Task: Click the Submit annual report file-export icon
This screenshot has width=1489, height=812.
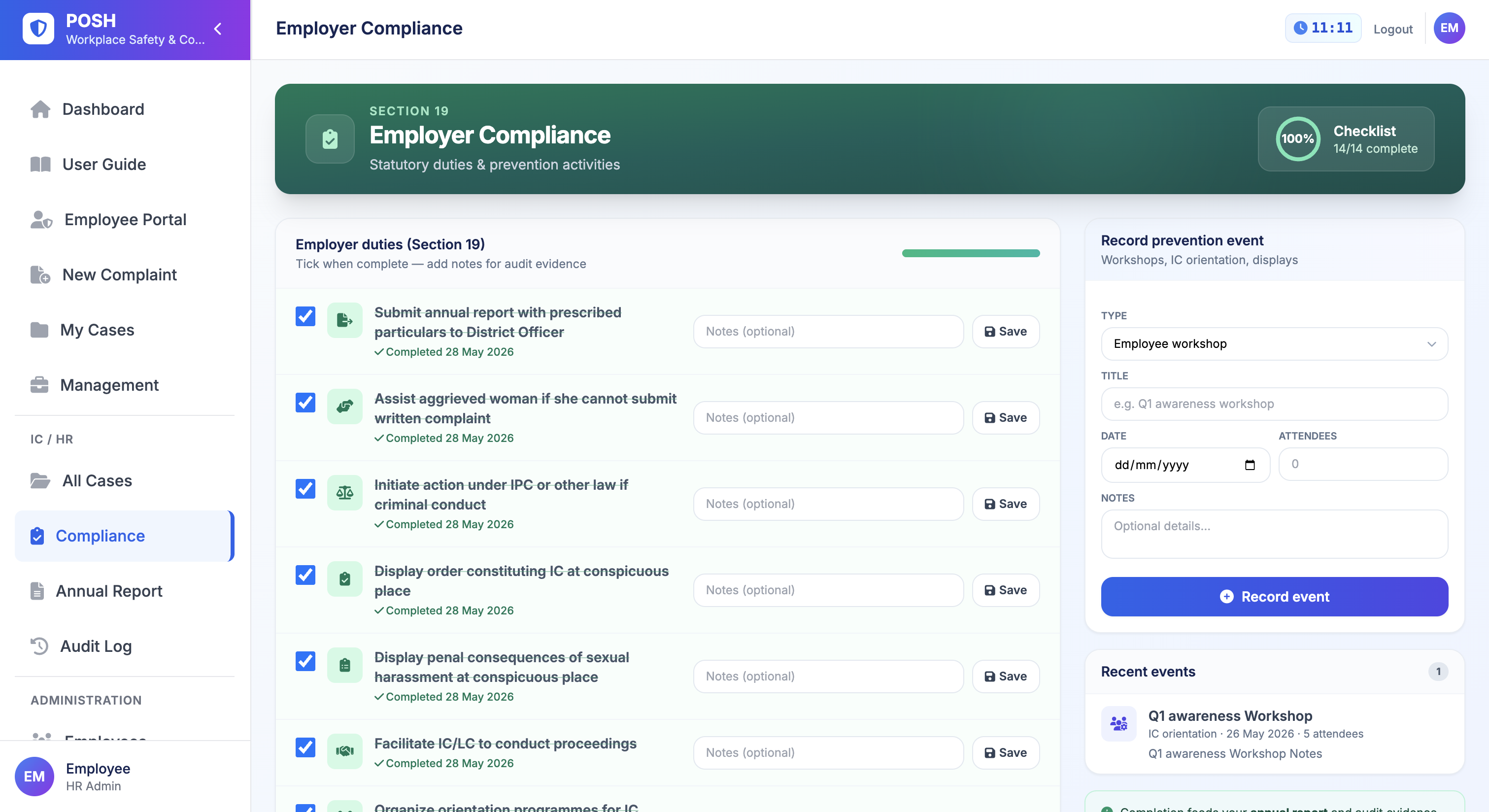Action: (344, 320)
